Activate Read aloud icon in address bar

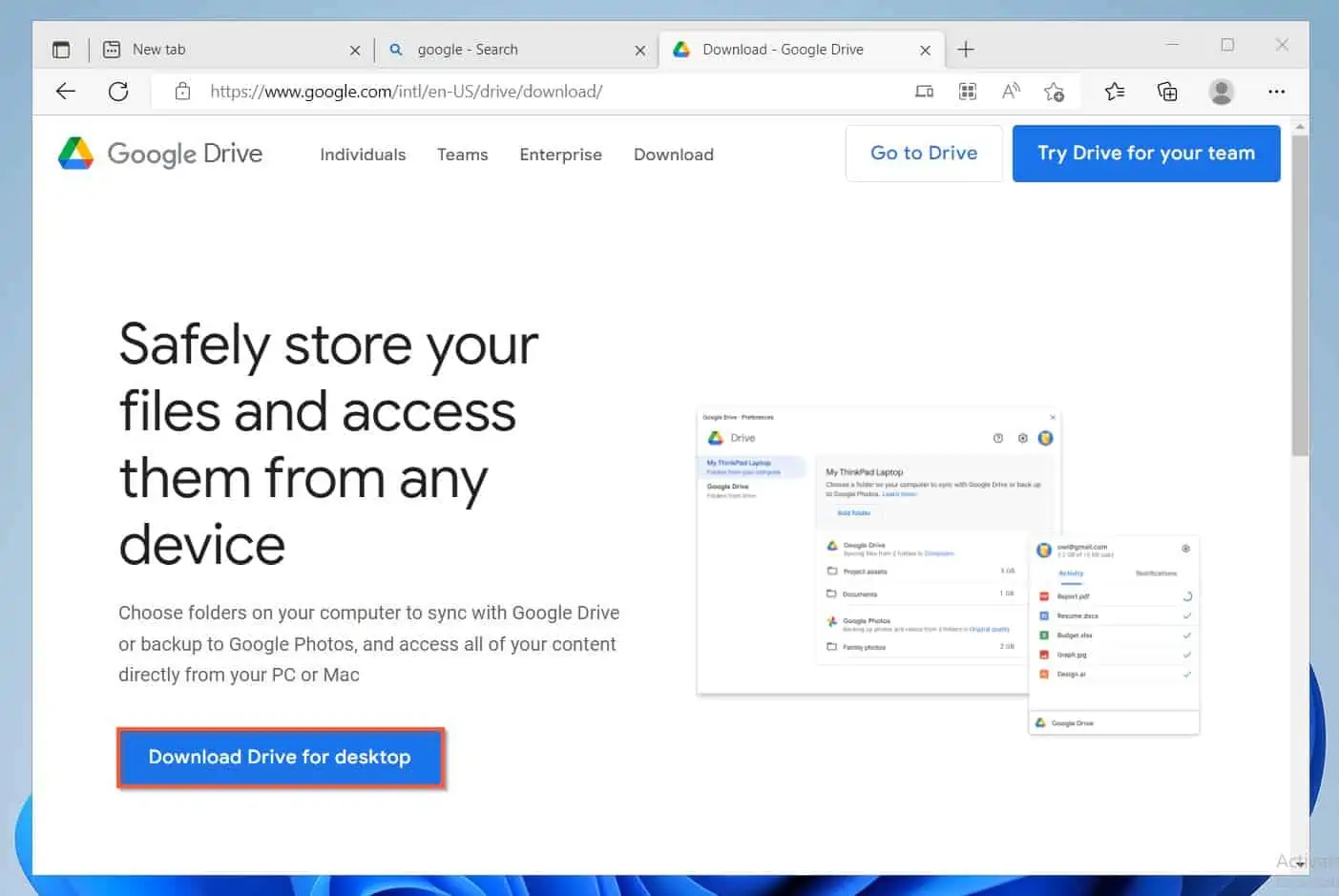point(1011,92)
